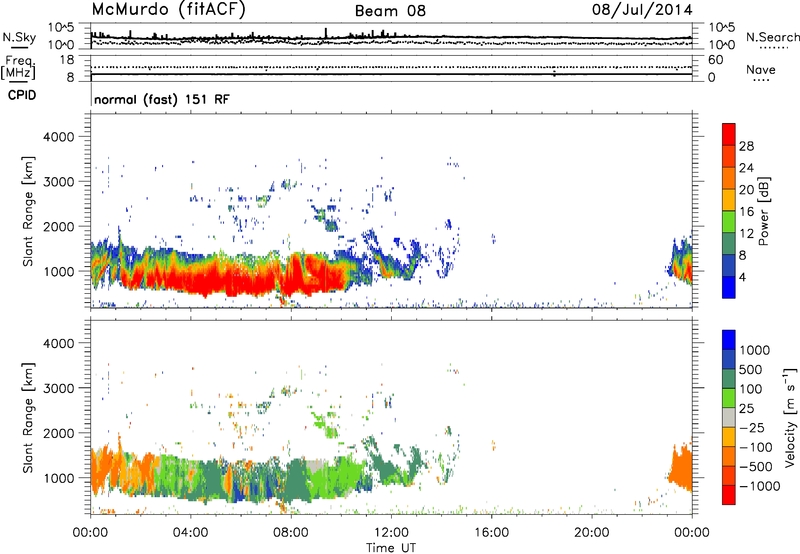Click the "N.Sky" legend label
The width and height of the screenshot is (800, 554).
click(19, 37)
